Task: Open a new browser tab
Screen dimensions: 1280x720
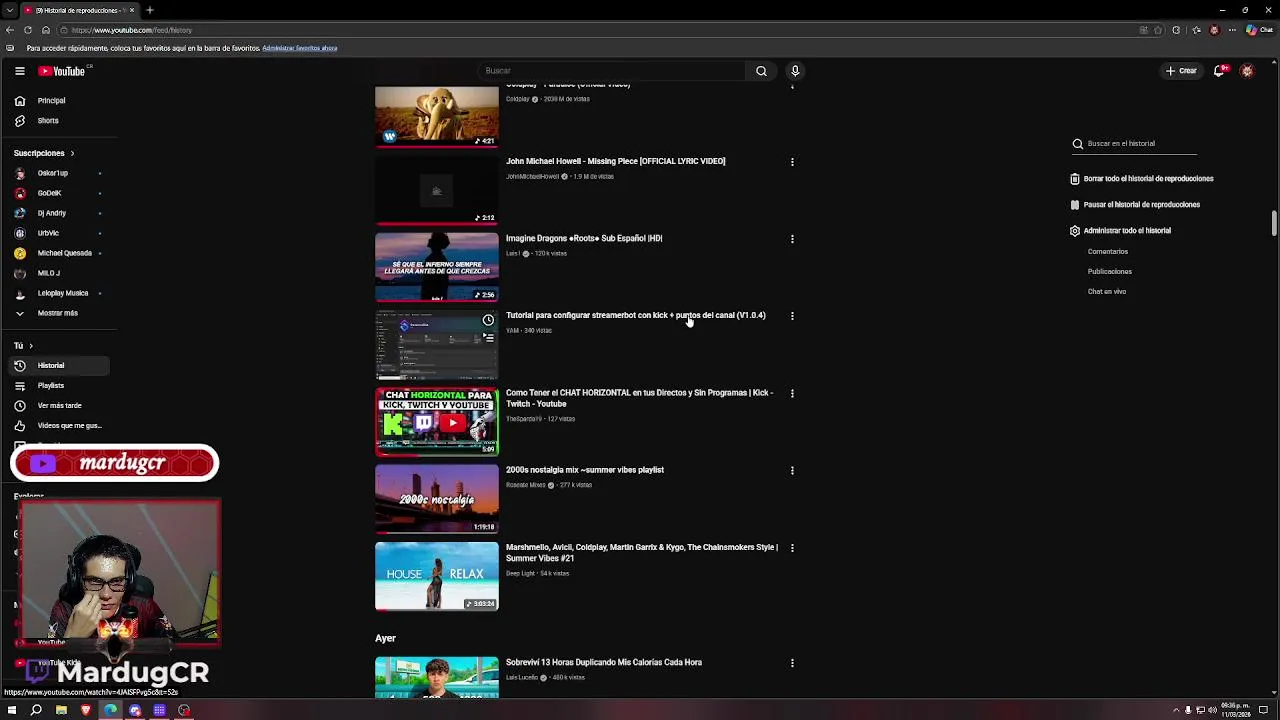Action: pyautogui.click(x=149, y=10)
